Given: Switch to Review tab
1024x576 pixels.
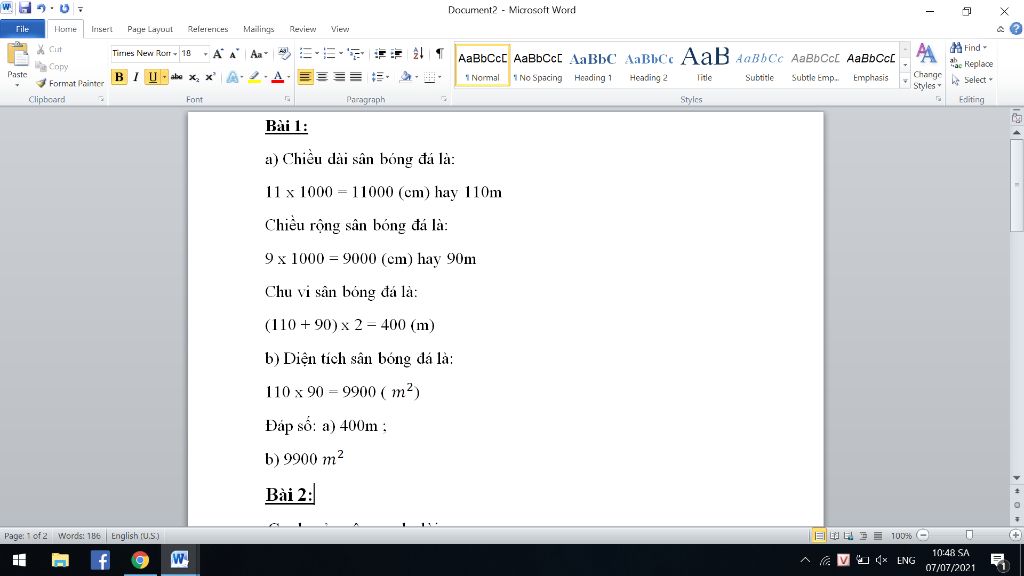Looking at the screenshot, I should coord(302,29).
